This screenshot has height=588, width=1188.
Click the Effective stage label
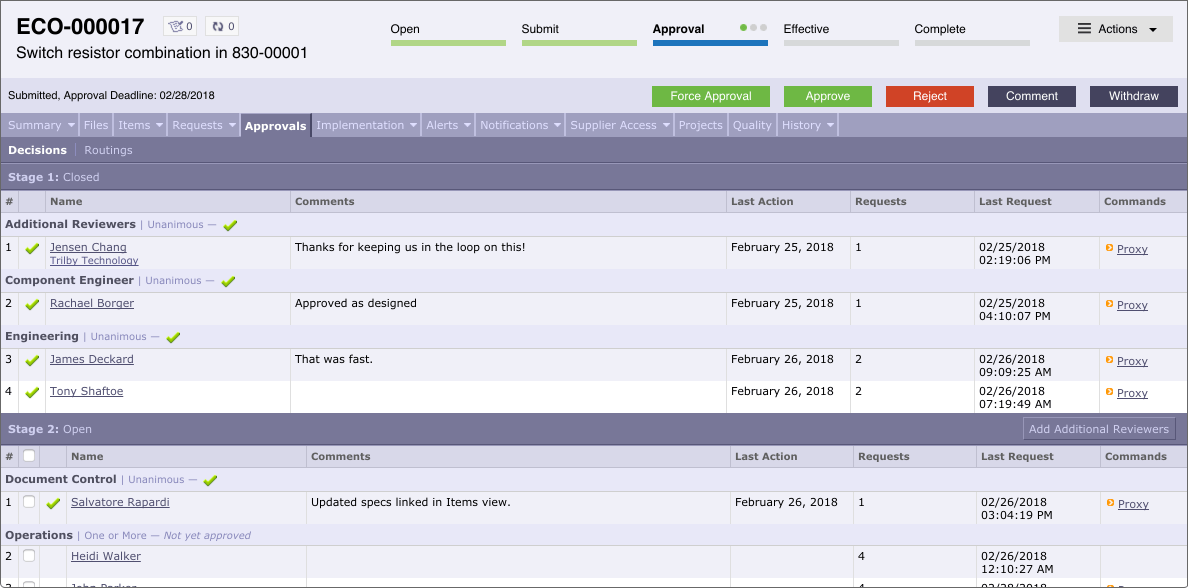click(x=806, y=29)
